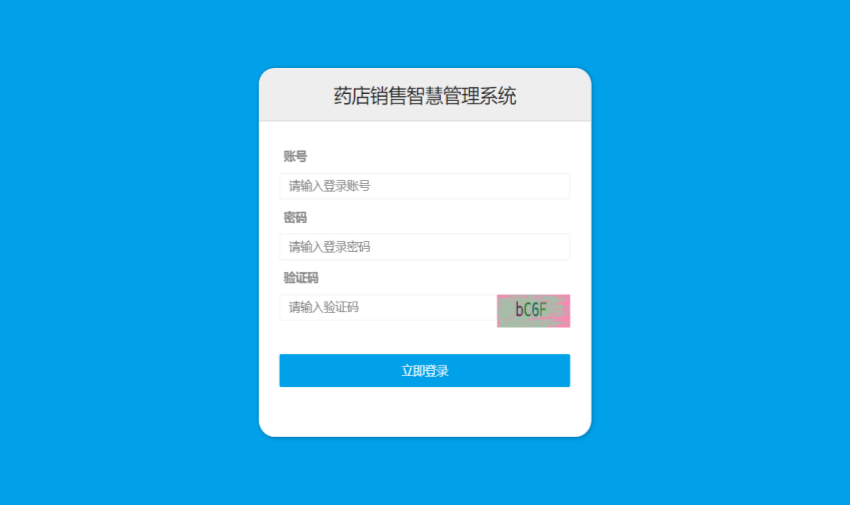Click the 药店销售智慧管理系统 title text
The image size is (850, 505).
tap(425, 96)
